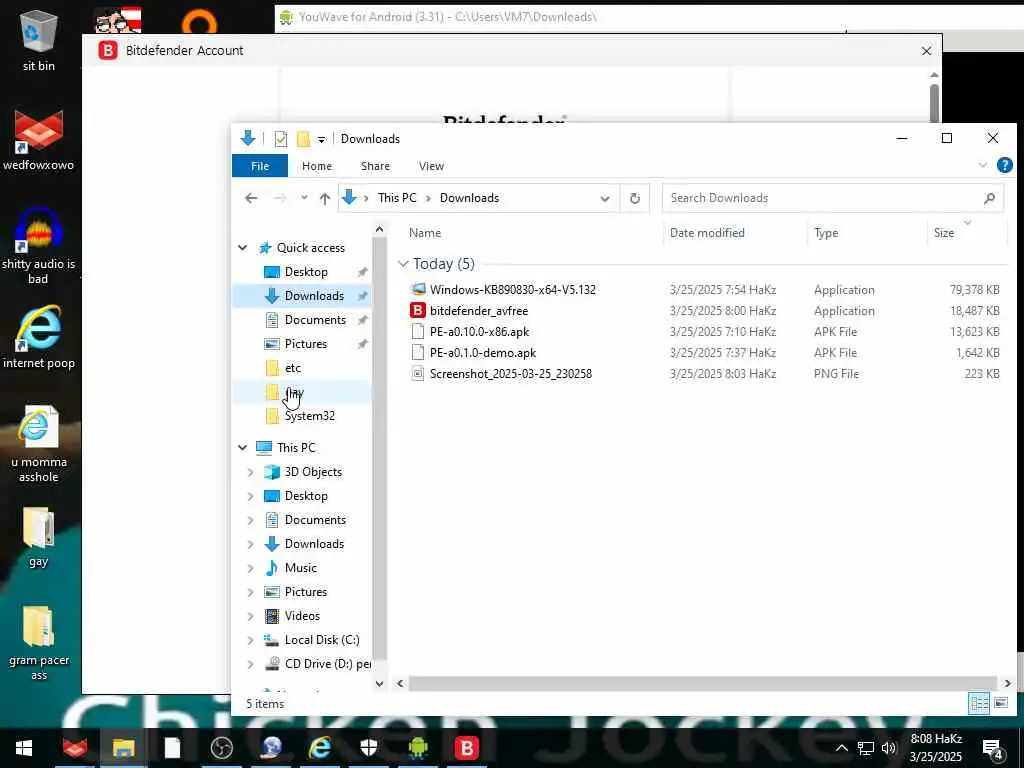Go up one folder level arrow

pyautogui.click(x=325, y=198)
